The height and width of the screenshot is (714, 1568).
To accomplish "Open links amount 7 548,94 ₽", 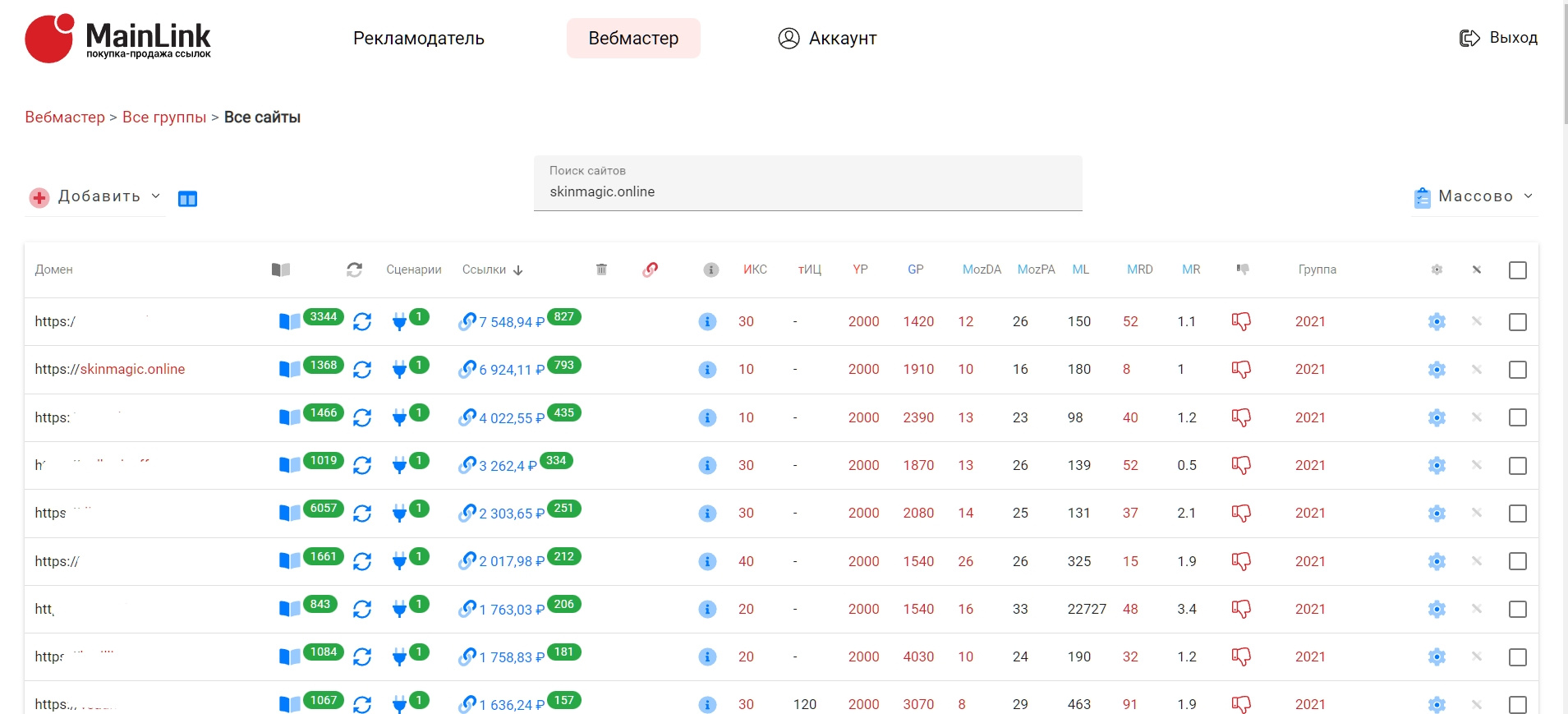I will 512,323.
